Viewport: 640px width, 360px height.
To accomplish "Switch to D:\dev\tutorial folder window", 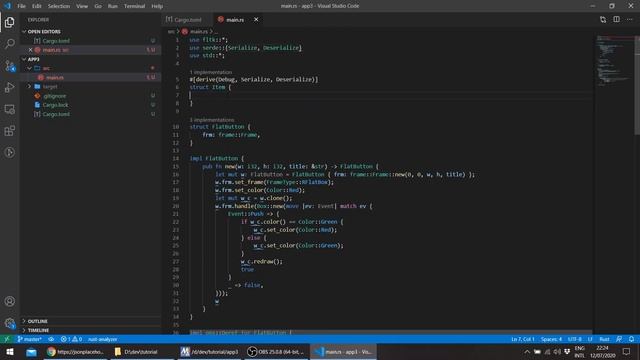I will click(x=141, y=352).
